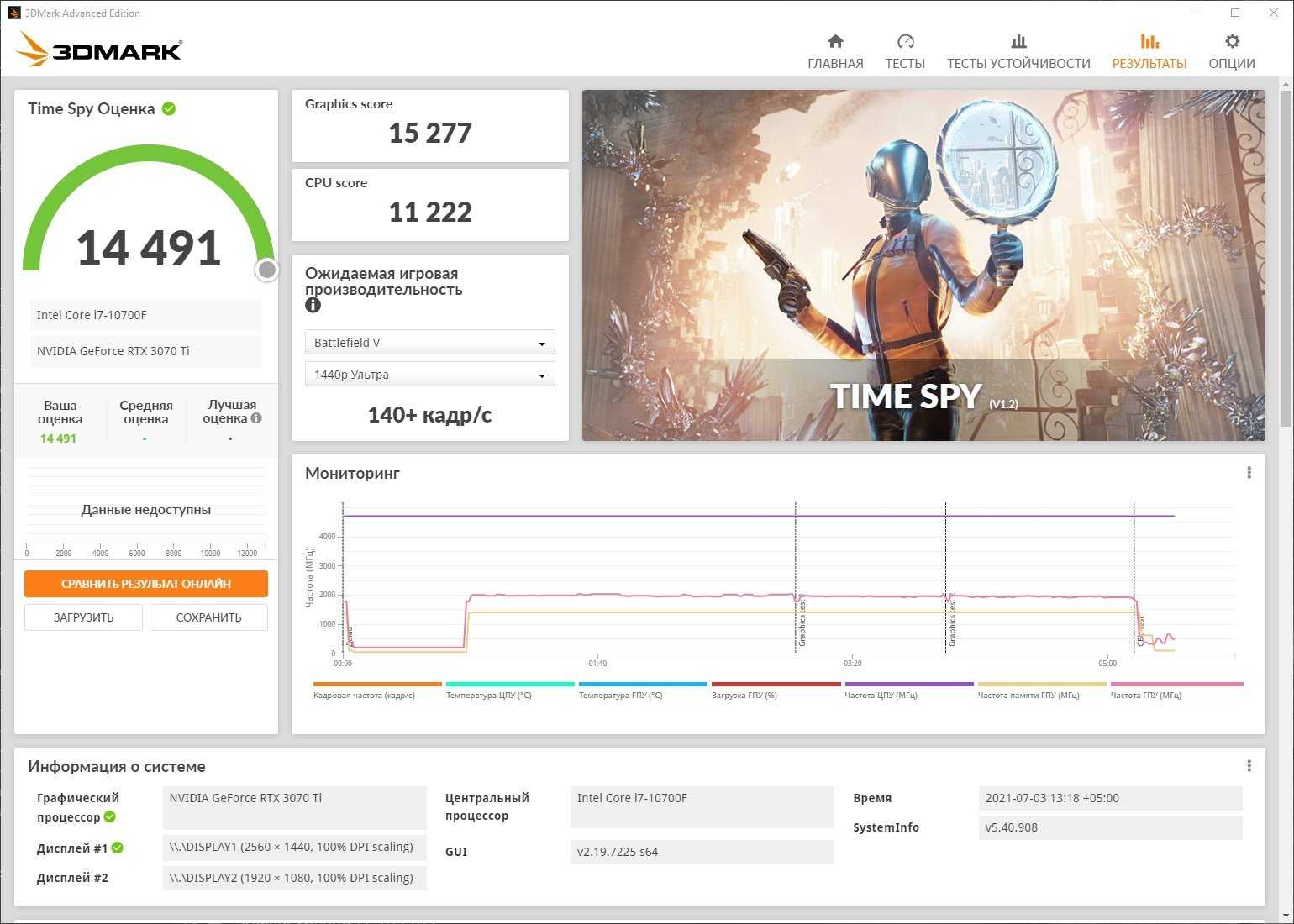Click the 3DMark logo
The width and height of the screenshot is (1294, 924).
99,50
